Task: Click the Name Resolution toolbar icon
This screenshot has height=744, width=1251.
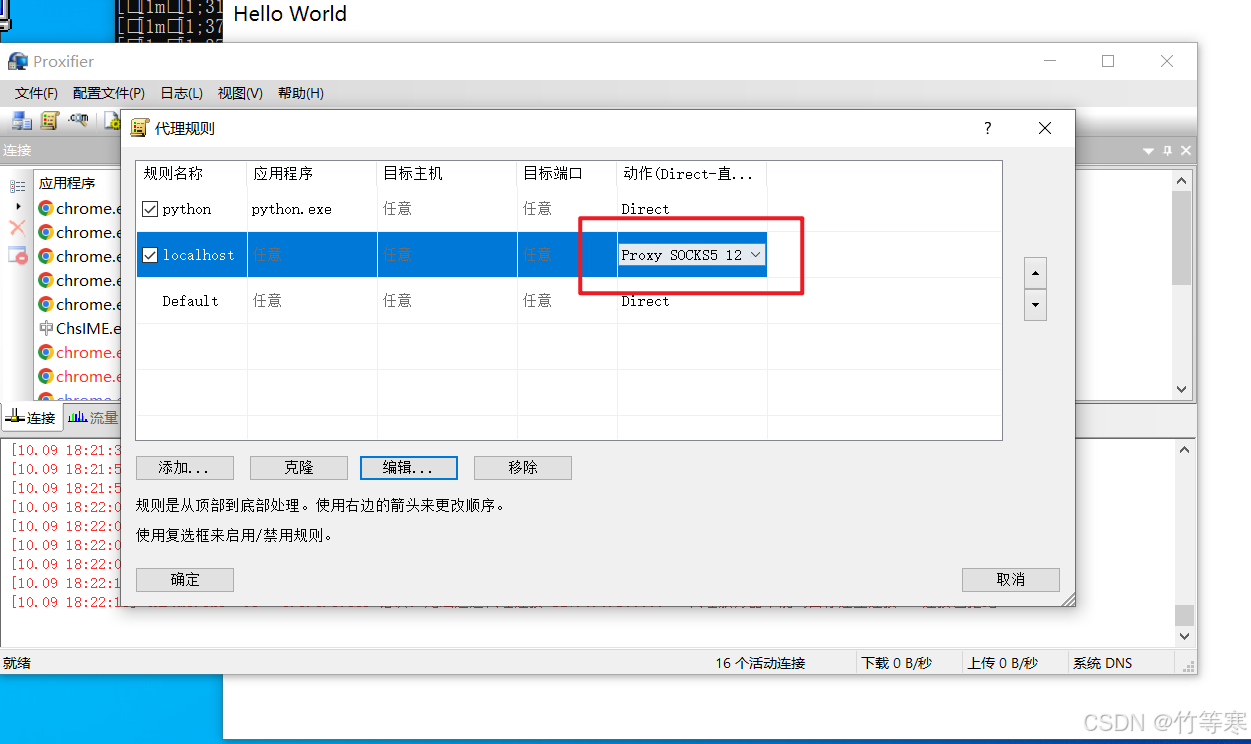Action: tap(79, 121)
